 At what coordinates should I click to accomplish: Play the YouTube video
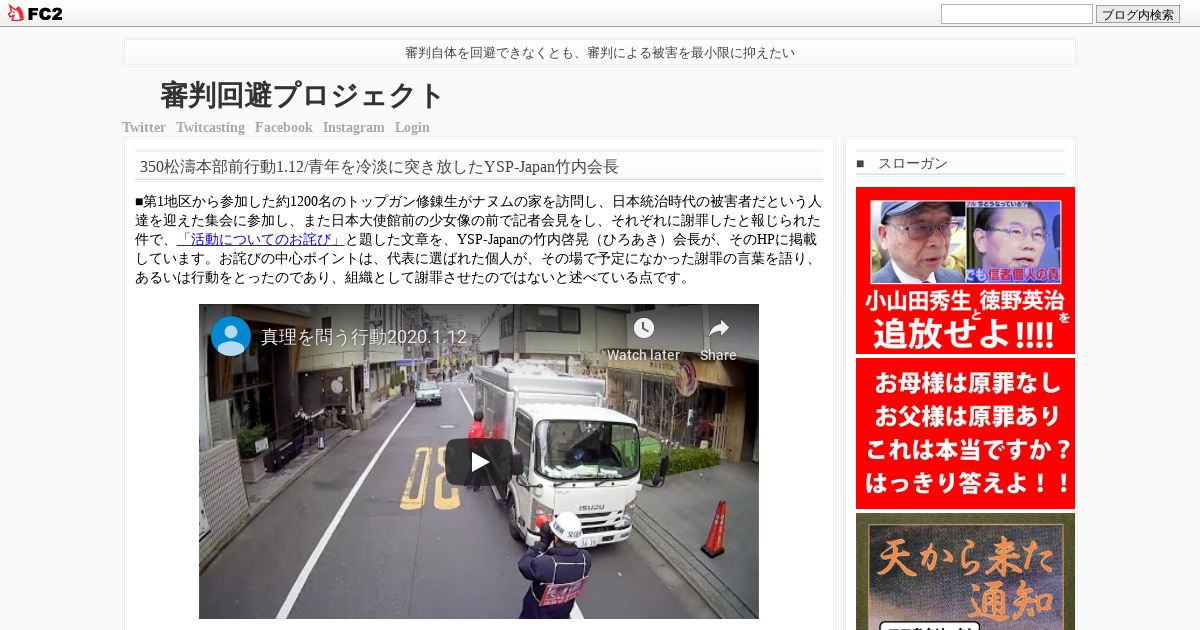479,462
